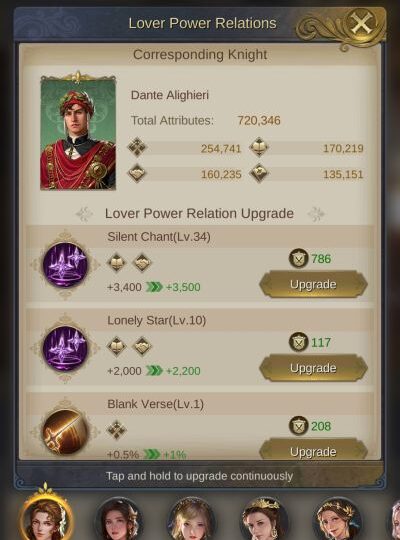Tap the 786 cost token icon

tap(298, 258)
